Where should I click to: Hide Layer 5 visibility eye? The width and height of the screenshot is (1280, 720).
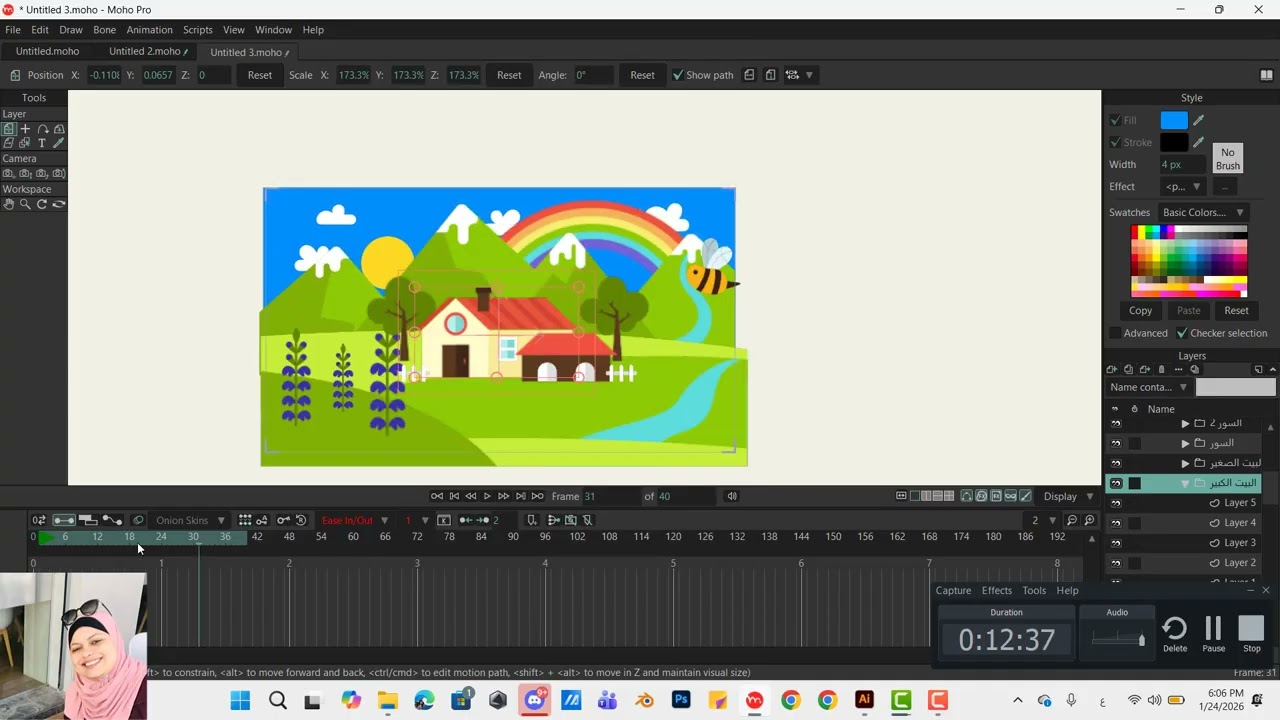point(1116,503)
